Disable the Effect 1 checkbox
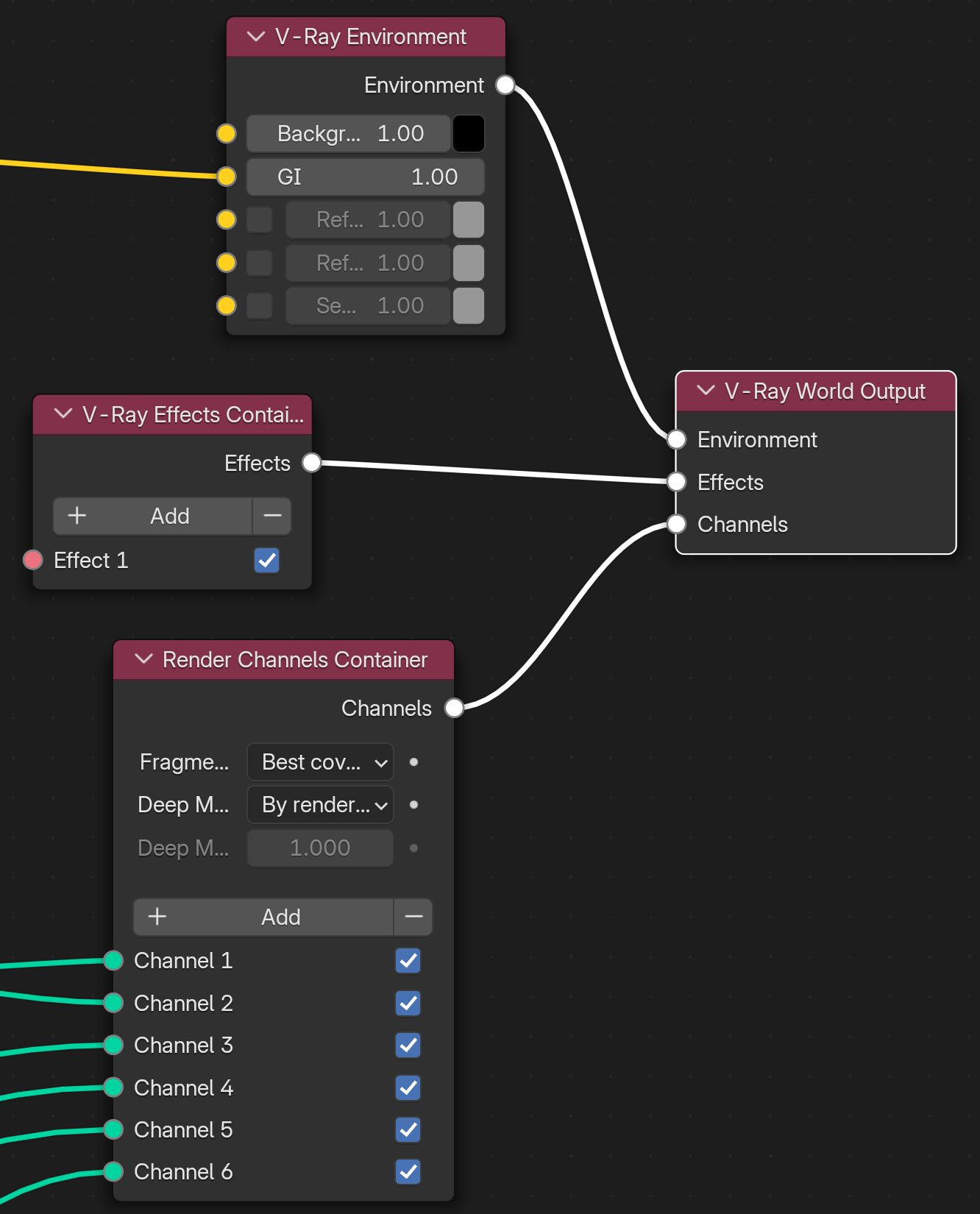 pos(267,561)
